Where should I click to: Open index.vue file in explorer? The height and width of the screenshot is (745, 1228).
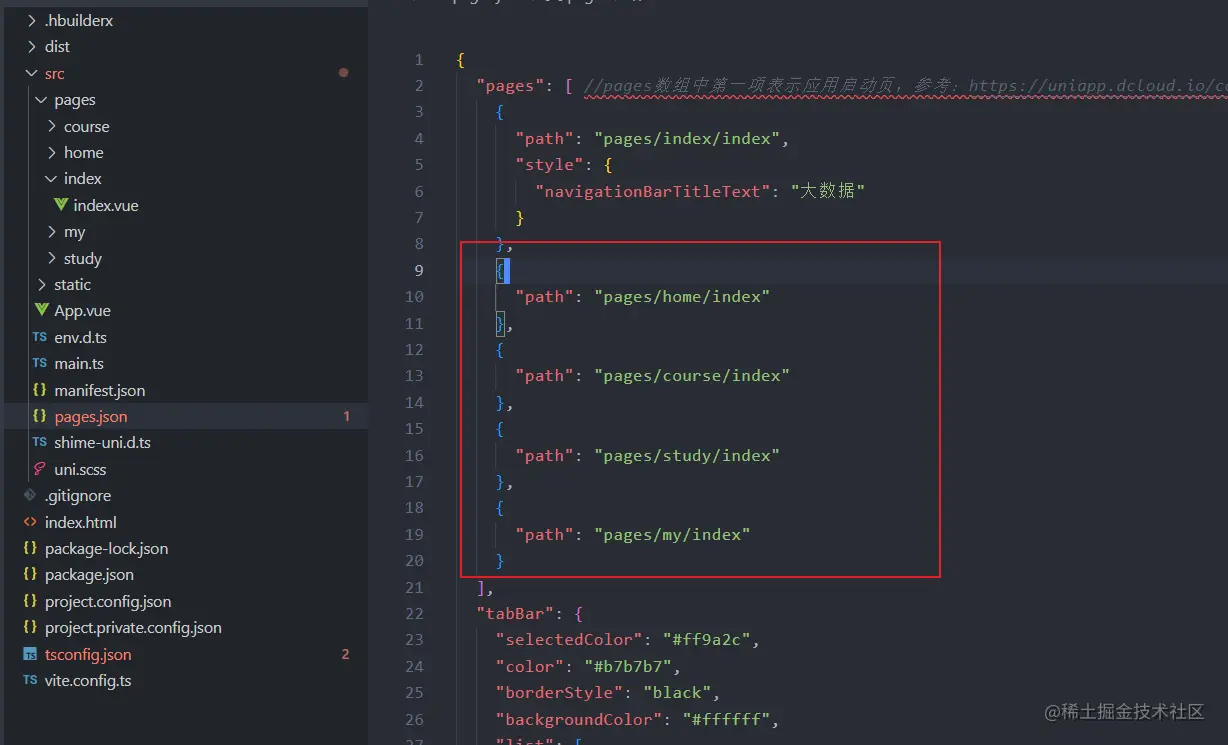pyautogui.click(x=106, y=205)
